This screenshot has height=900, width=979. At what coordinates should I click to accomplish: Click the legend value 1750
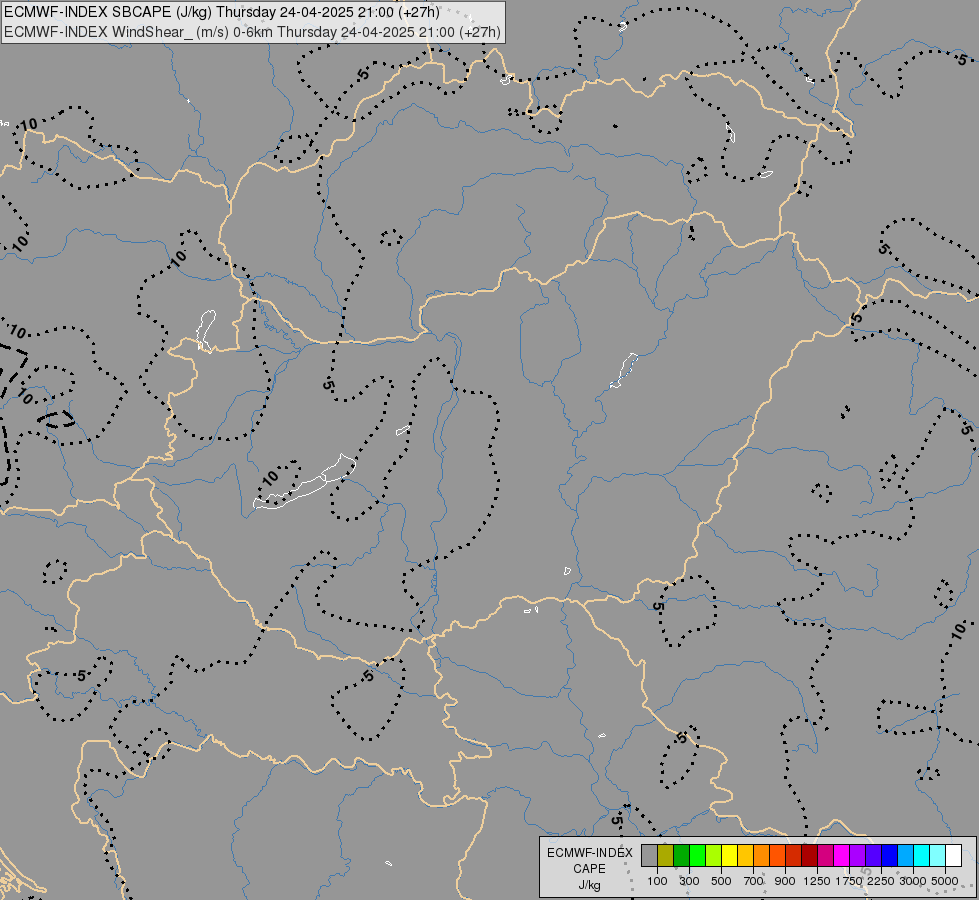click(x=849, y=881)
